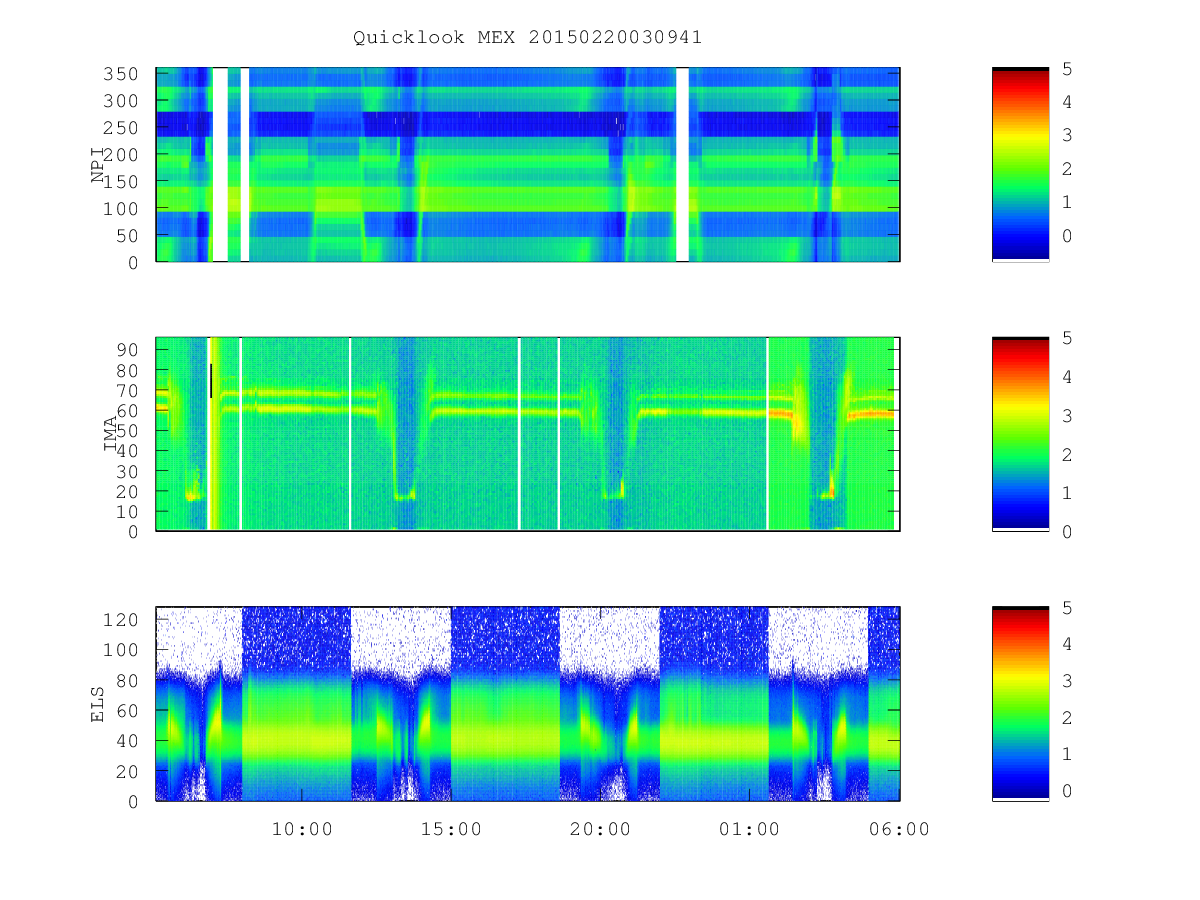Click the 5 label on IMA colorbar

point(1068,338)
